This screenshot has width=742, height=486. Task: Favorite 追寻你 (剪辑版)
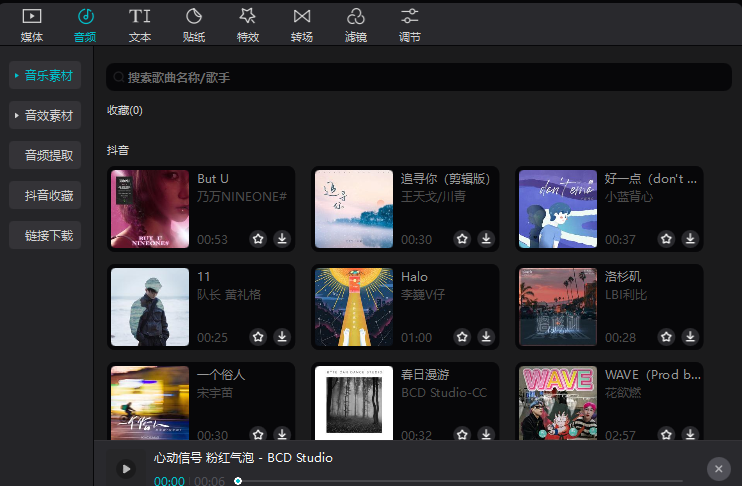pyautogui.click(x=462, y=239)
